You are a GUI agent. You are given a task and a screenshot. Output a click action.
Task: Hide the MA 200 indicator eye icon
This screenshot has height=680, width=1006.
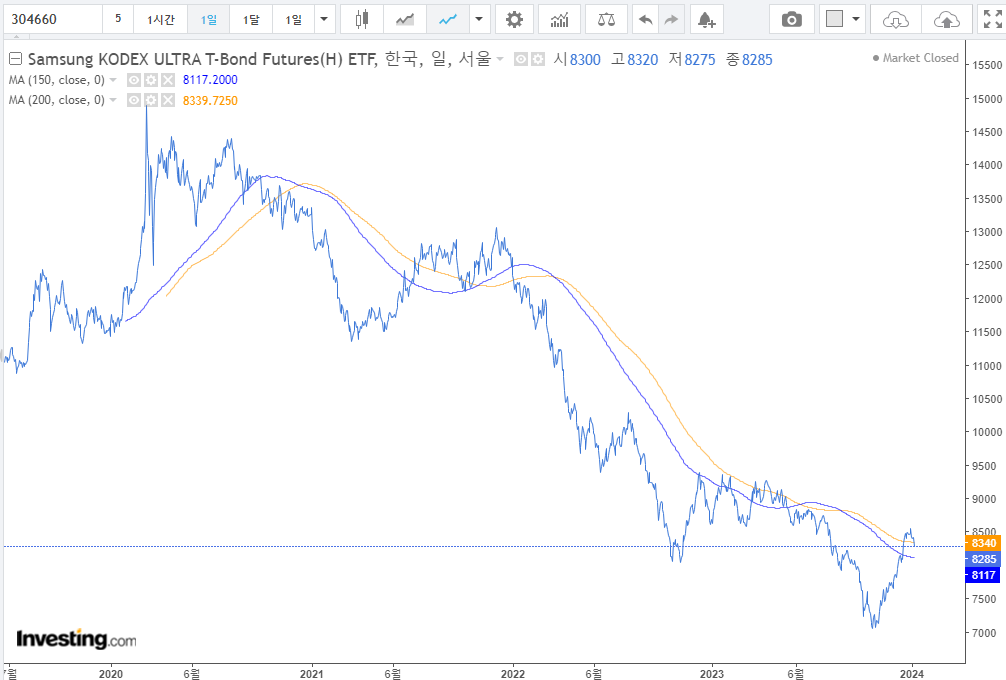tap(133, 101)
